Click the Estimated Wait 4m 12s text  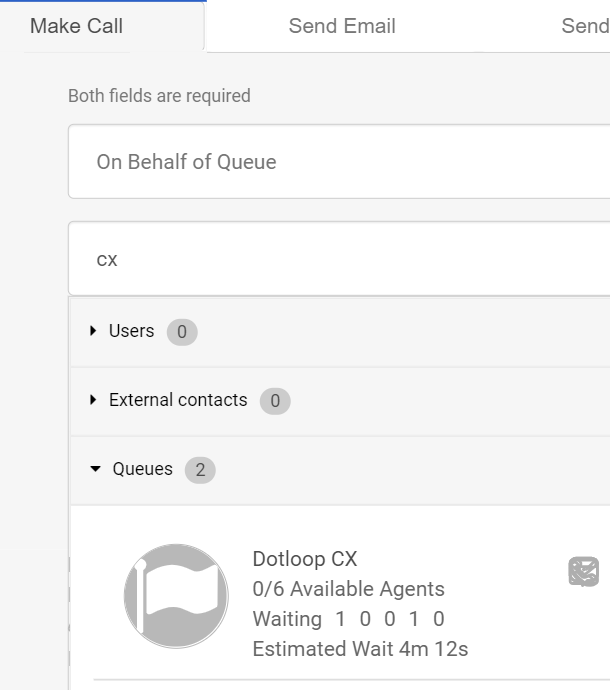[360, 649]
